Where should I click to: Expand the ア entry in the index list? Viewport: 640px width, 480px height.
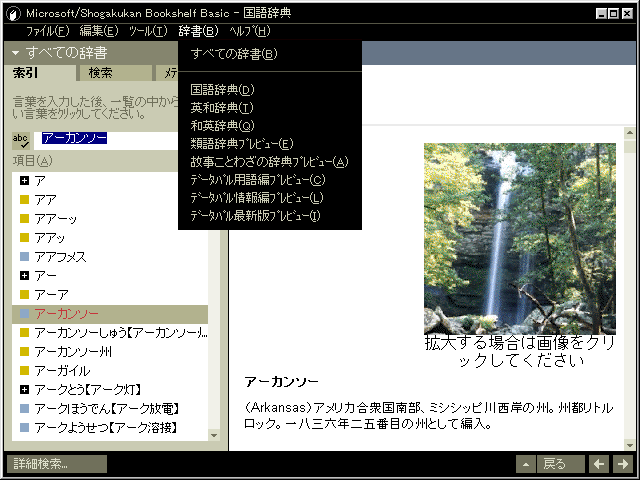(x=25, y=181)
